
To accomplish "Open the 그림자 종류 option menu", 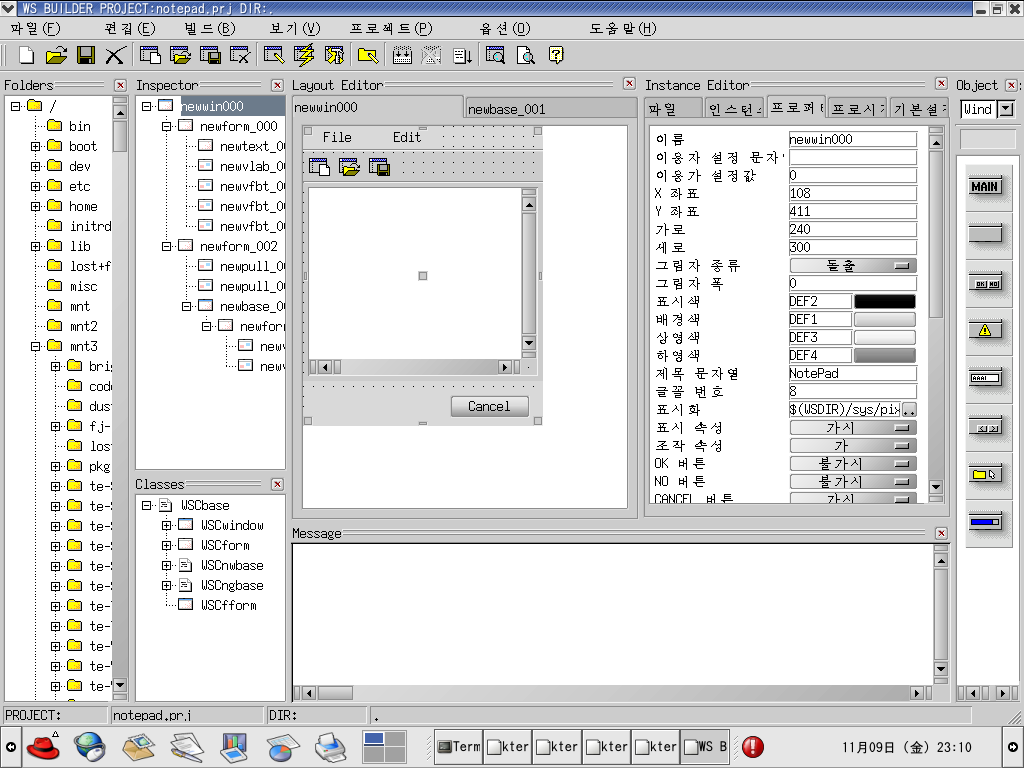I will click(853, 265).
